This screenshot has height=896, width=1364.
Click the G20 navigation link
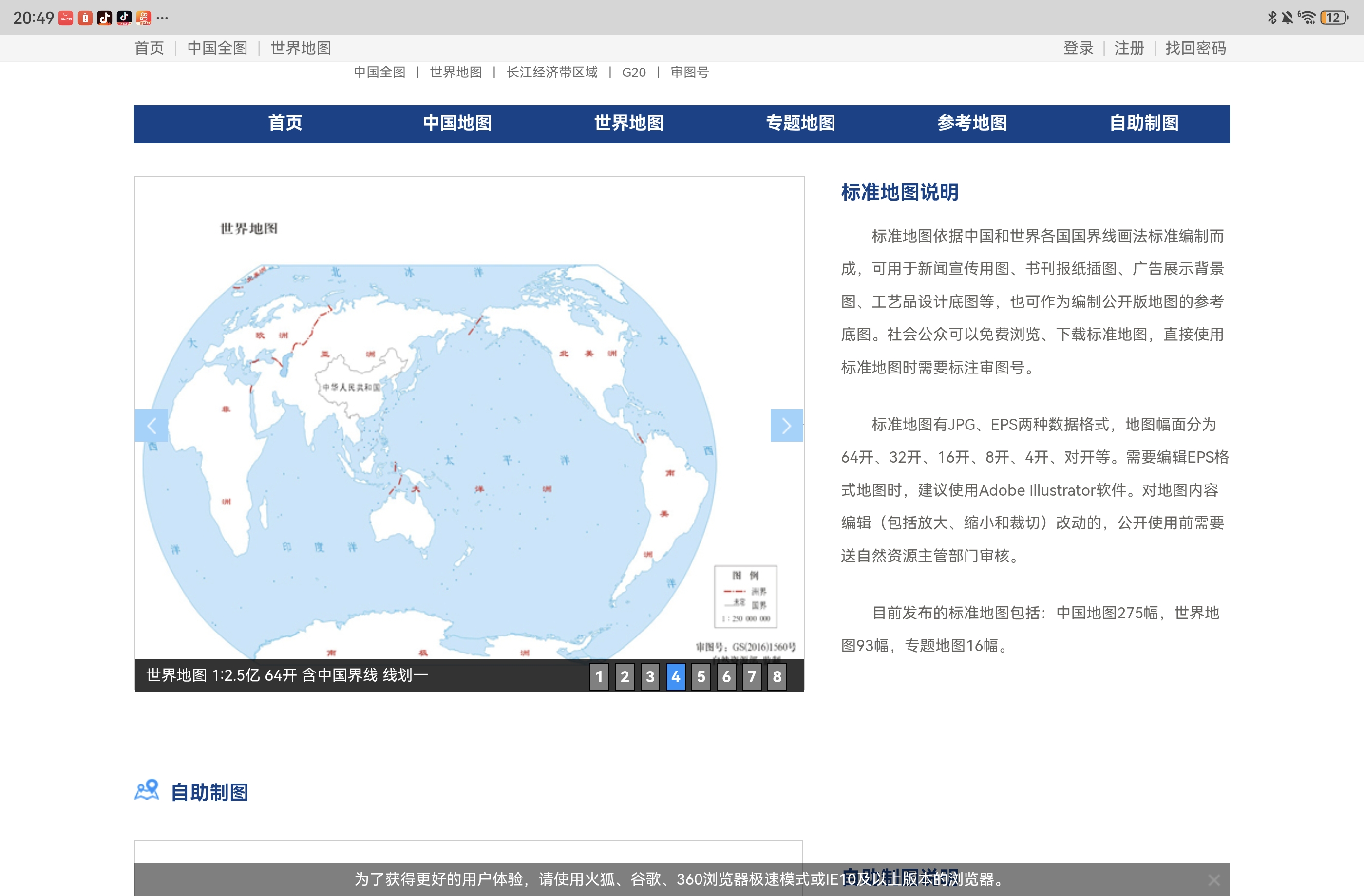634,72
